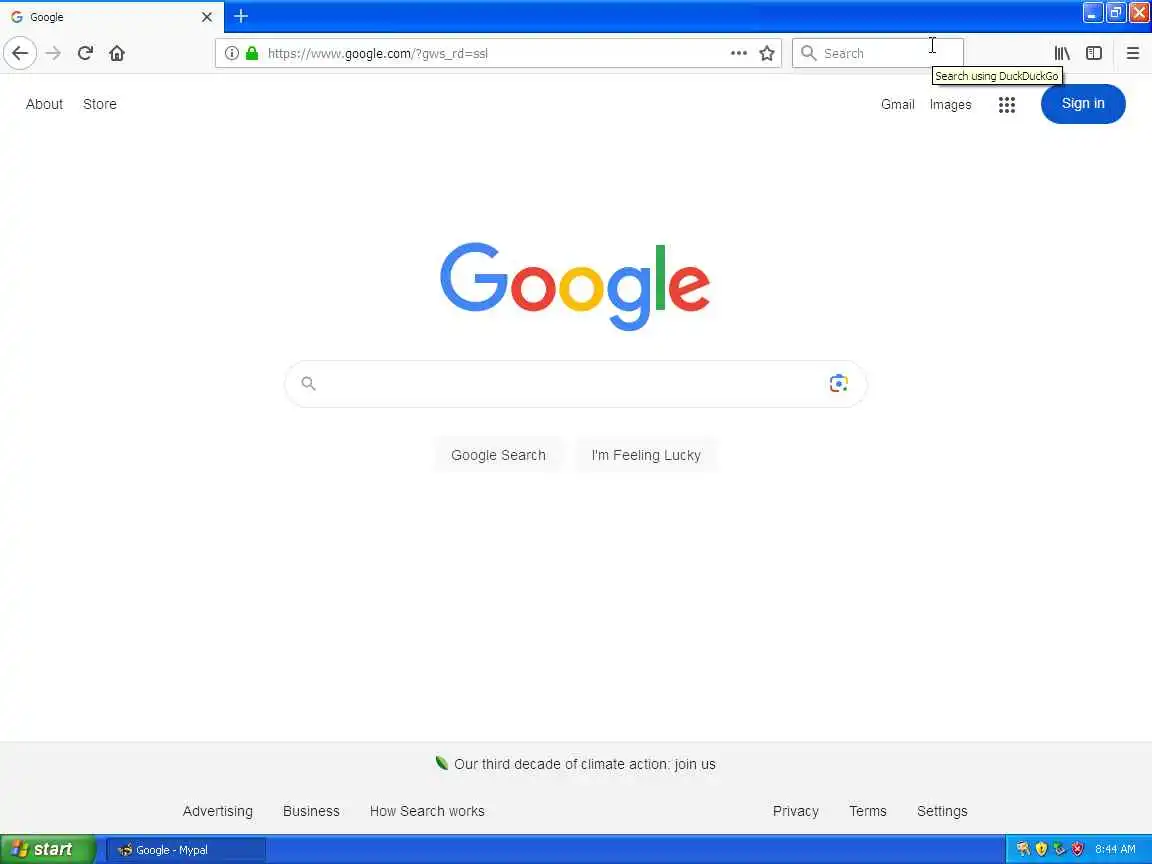
Task: Focus the Google search text box
Action: [x=575, y=383]
